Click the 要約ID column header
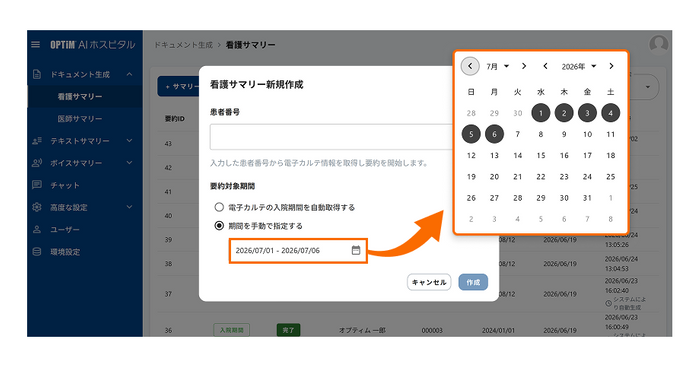 pyautogui.click(x=175, y=119)
